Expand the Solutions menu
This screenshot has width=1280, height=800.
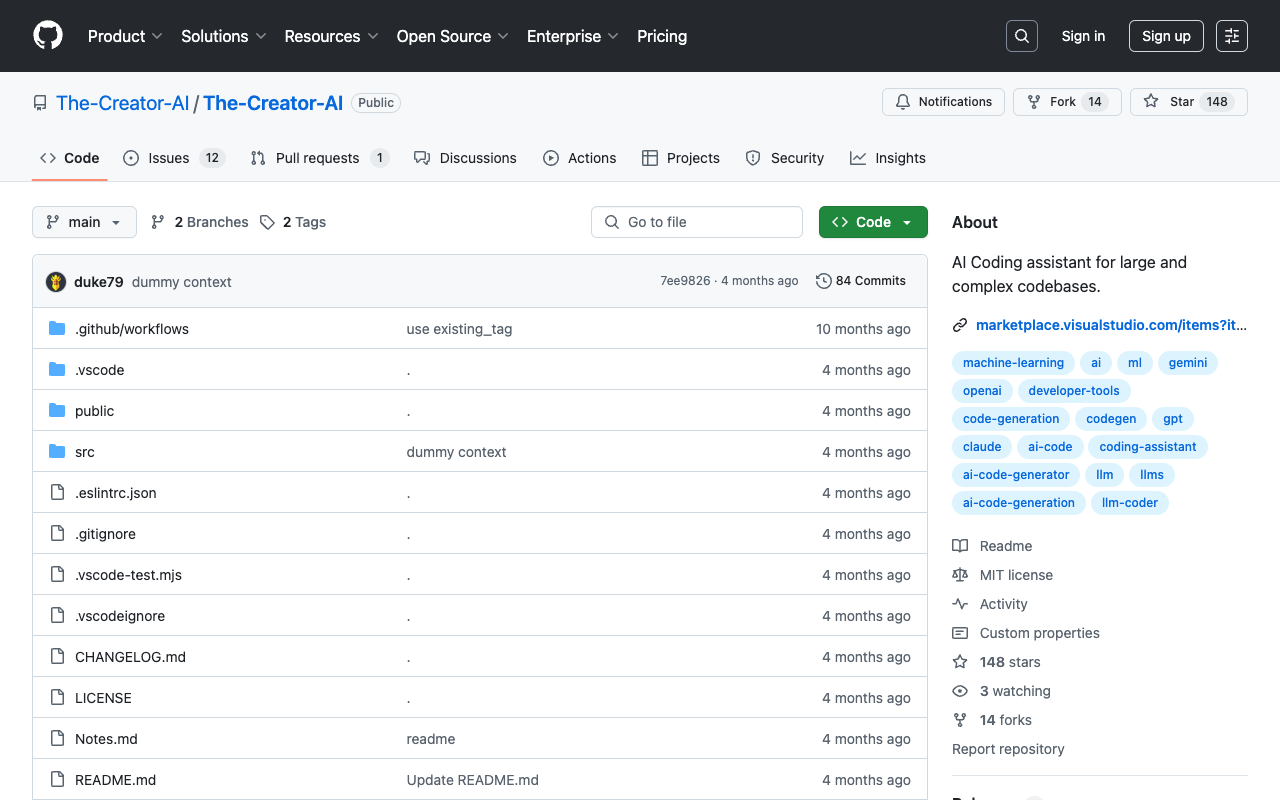[224, 36]
